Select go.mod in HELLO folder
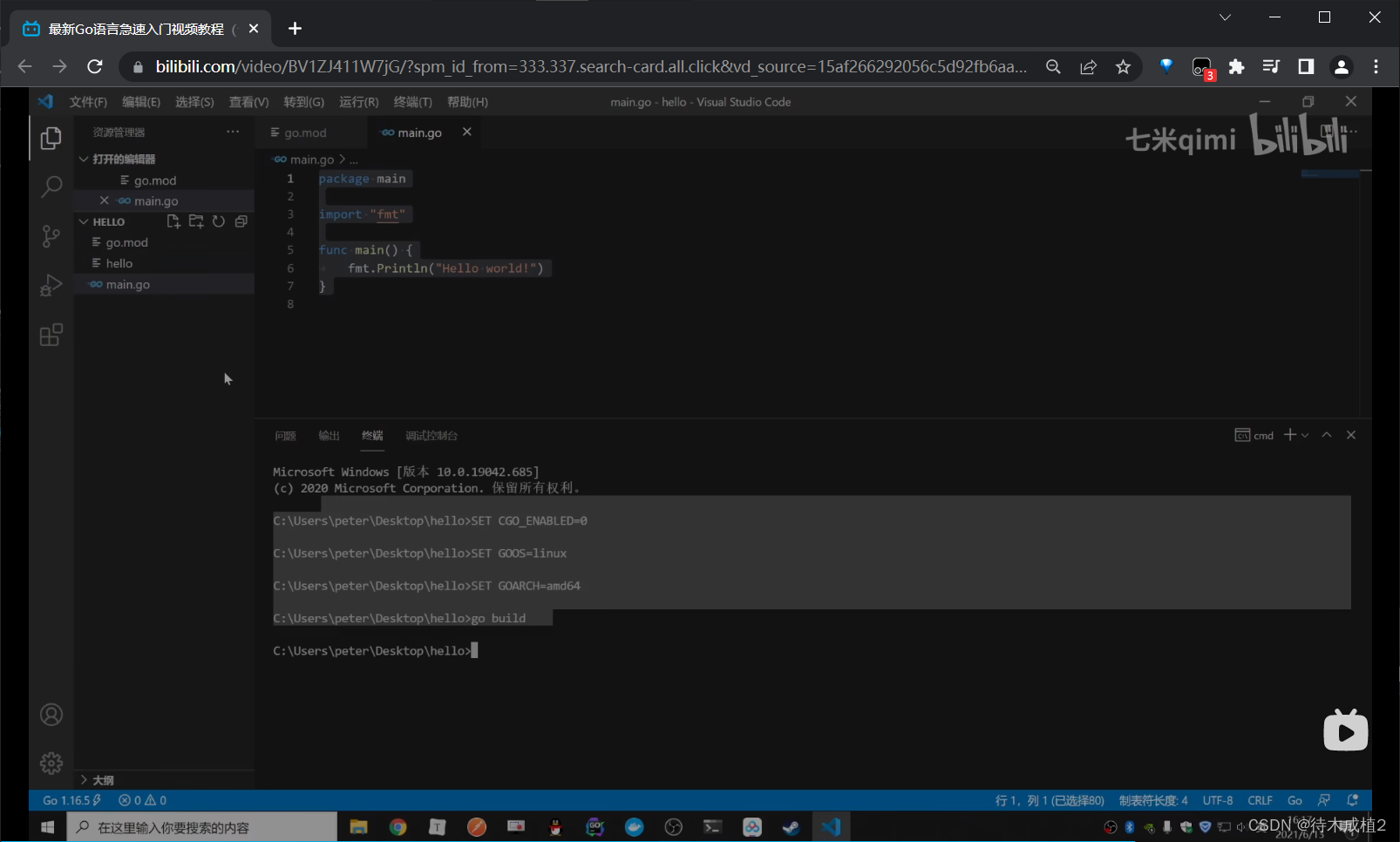Image resolution: width=1400 pixels, height=842 pixels. point(164,242)
